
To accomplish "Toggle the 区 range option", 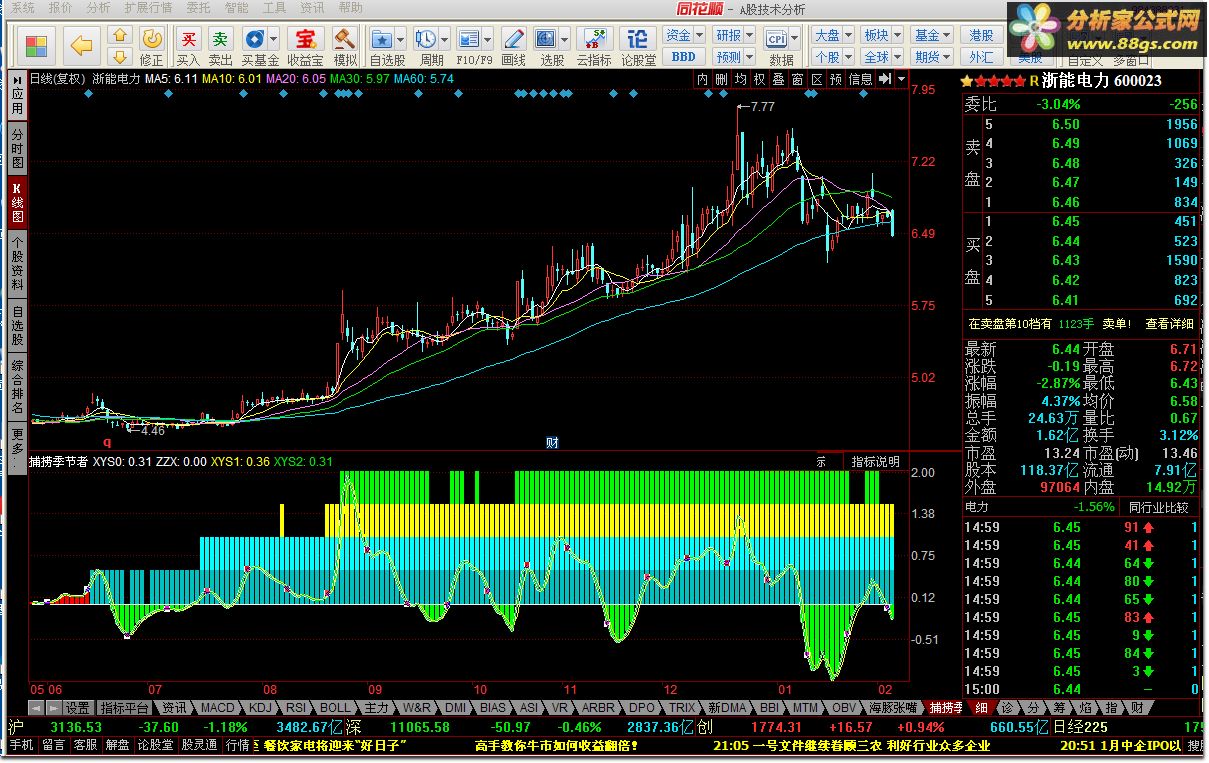I will (x=816, y=78).
